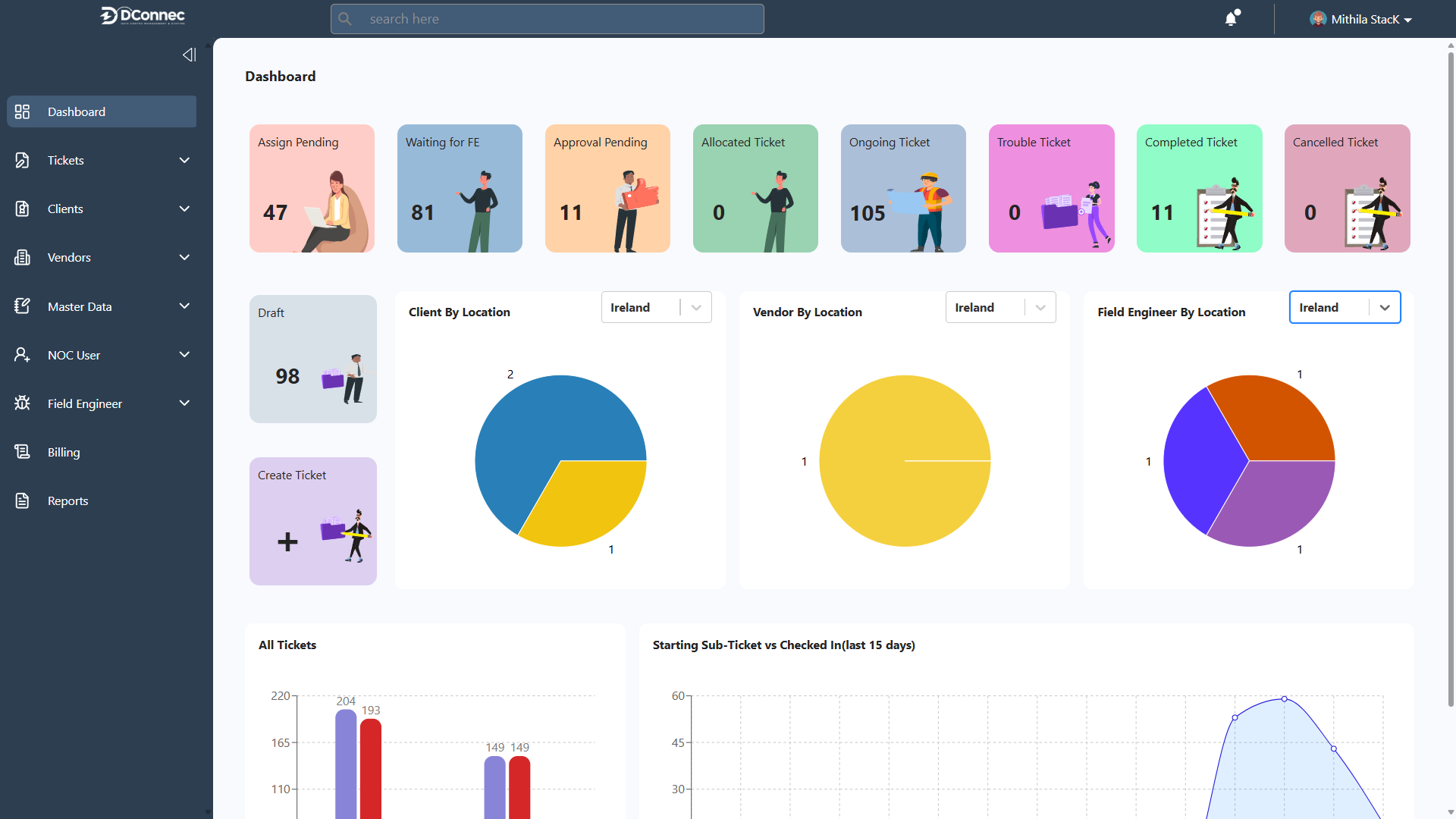Collapse the sidebar with arrow icon
The height and width of the screenshot is (819, 1456).
click(x=189, y=55)
